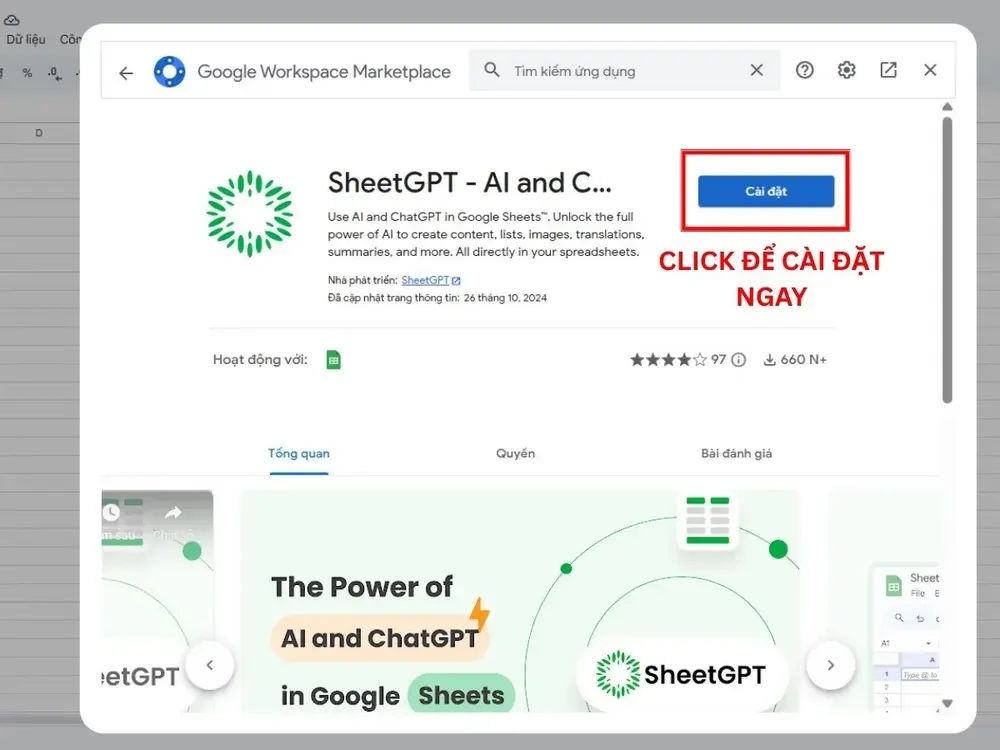This screenshot has height=750, width=1000.
Task: Show previous screenshot with left chevron
Action: (210, 665)
